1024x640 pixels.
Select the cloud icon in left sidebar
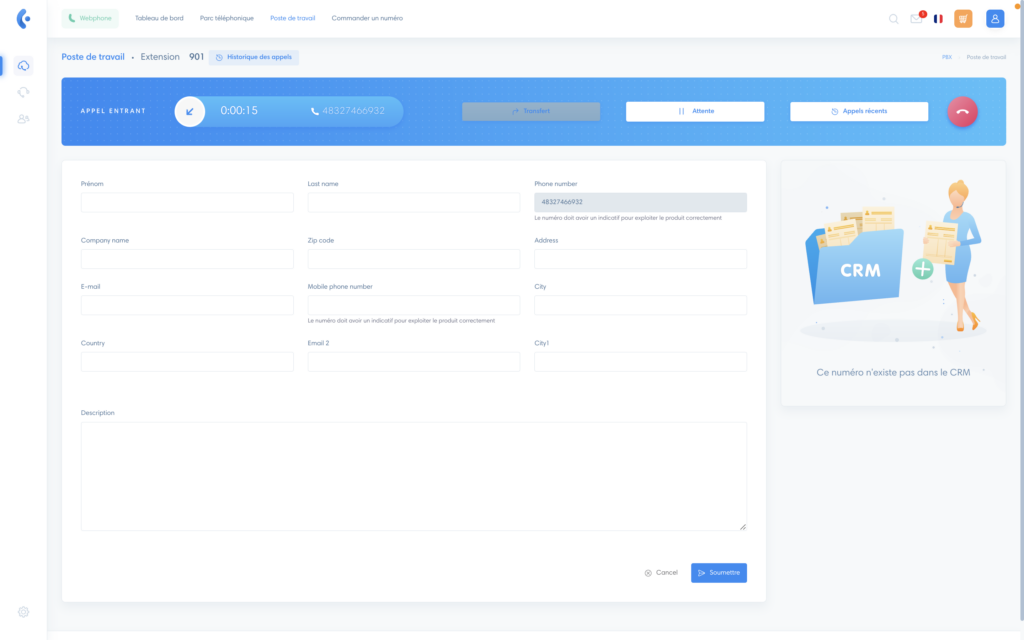click(x=23, y=66)
